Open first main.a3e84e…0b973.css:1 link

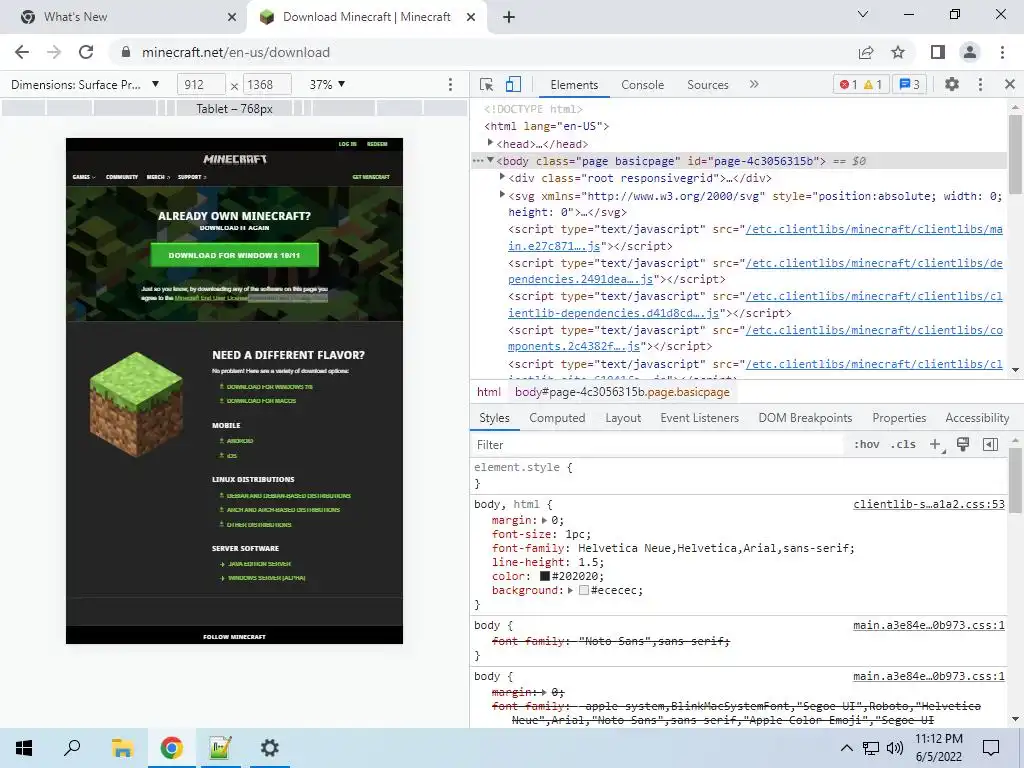click(929, 625)
